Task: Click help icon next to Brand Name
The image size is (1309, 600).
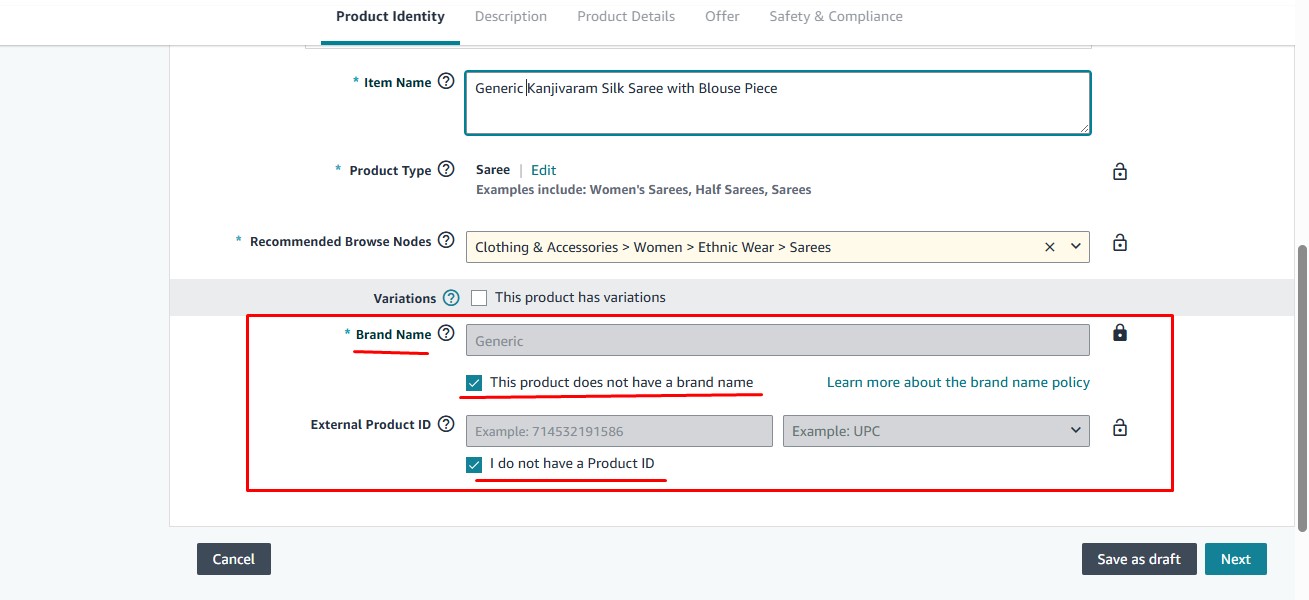Action: point(446,334)
